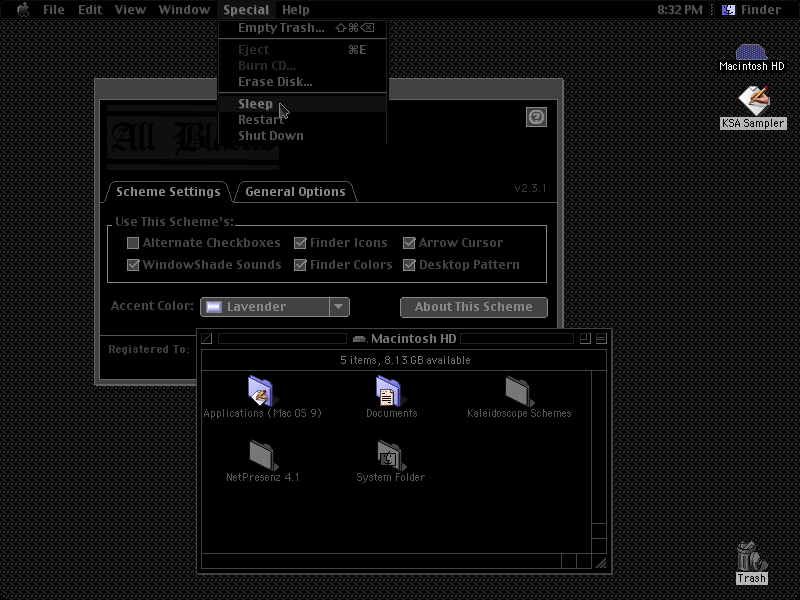Open the File menu
800x600 pixels.
coord(54,10)
